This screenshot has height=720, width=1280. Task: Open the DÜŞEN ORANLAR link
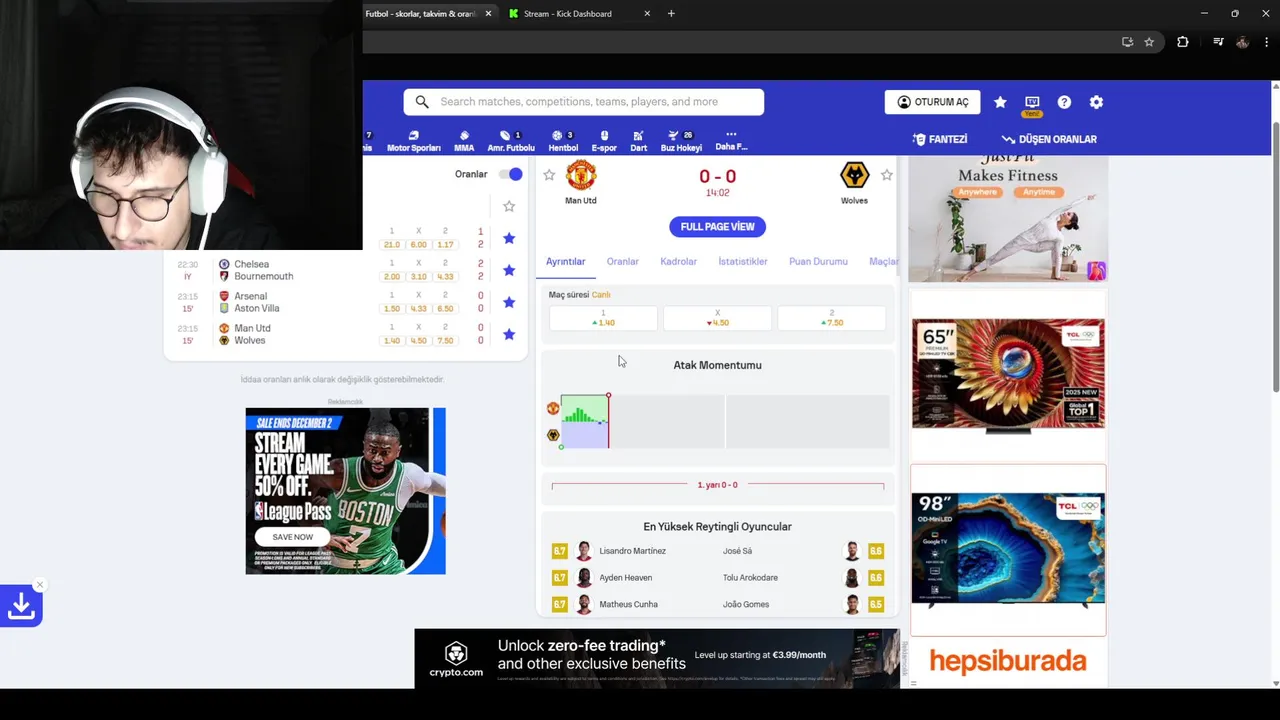[1049, 139]
